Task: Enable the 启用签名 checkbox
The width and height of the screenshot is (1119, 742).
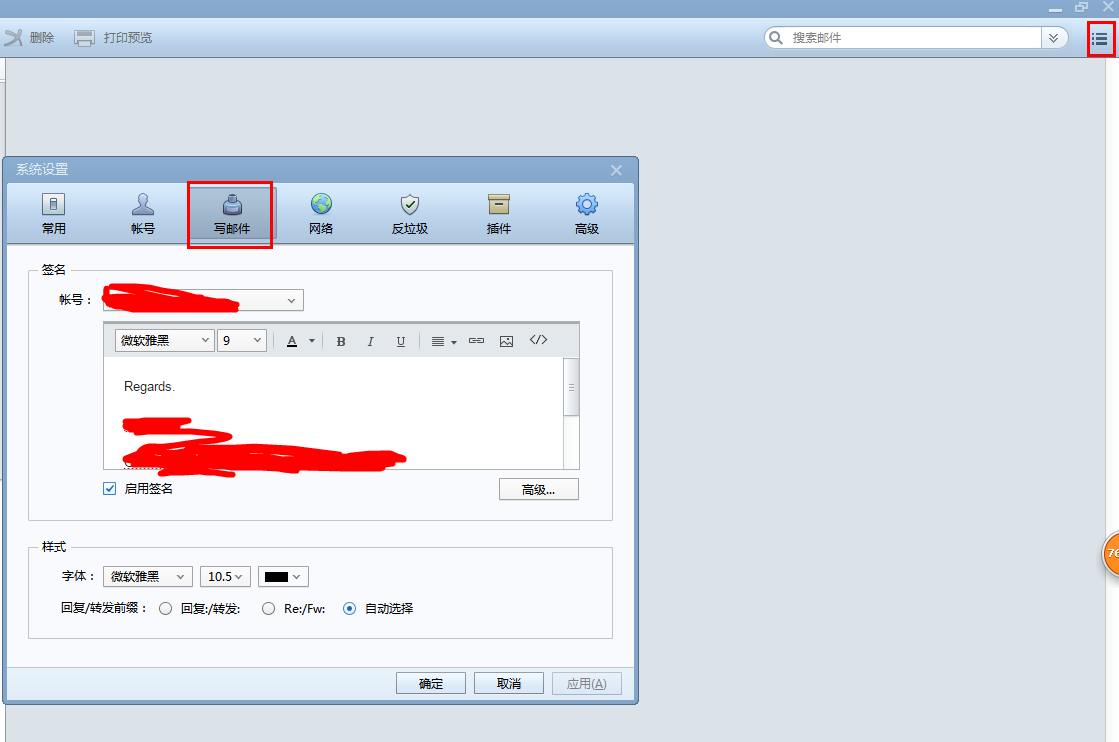Action: pyautogui.click(x=108, y=489)
